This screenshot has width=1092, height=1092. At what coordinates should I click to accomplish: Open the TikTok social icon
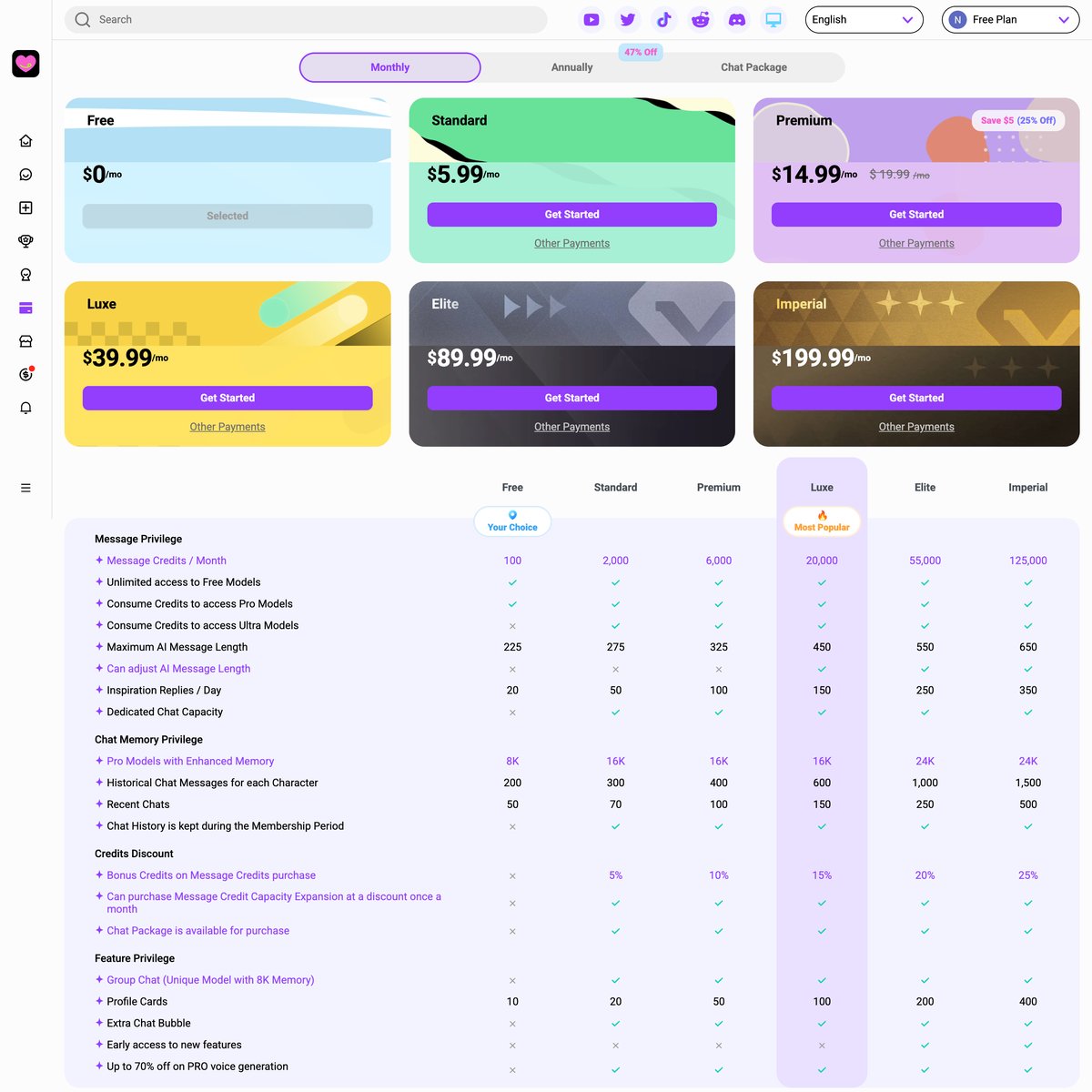664,19
